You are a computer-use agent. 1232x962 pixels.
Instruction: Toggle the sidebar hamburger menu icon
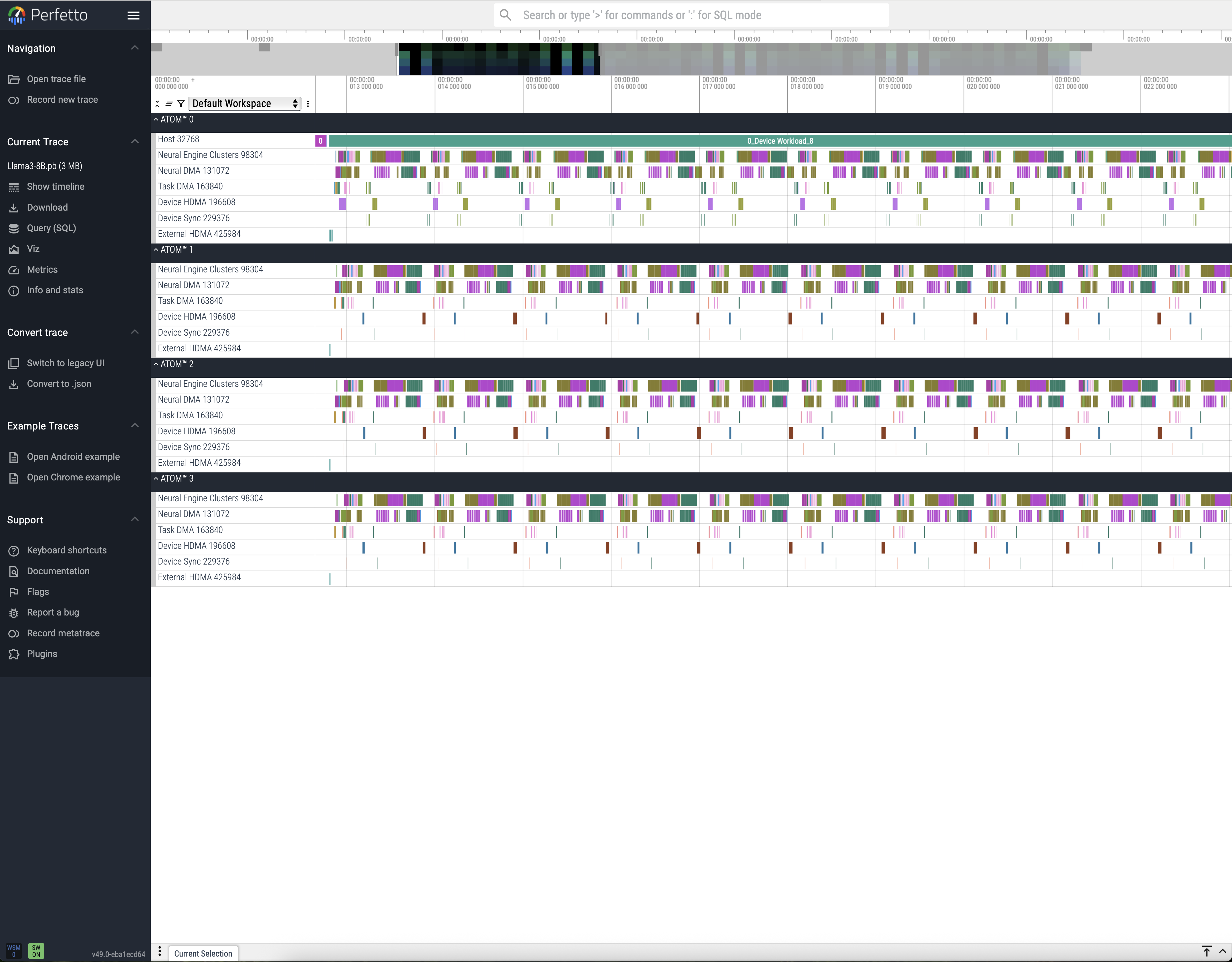coord(133,15)
